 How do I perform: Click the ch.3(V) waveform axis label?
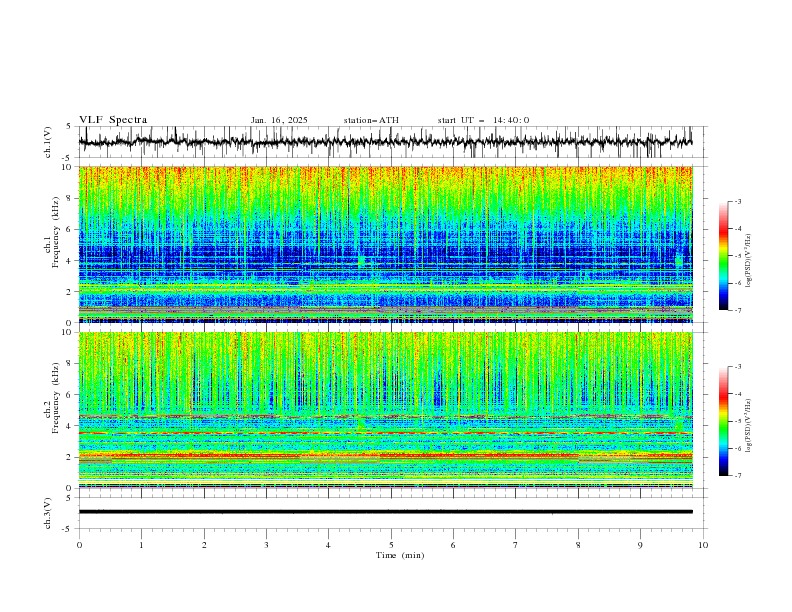48,513
